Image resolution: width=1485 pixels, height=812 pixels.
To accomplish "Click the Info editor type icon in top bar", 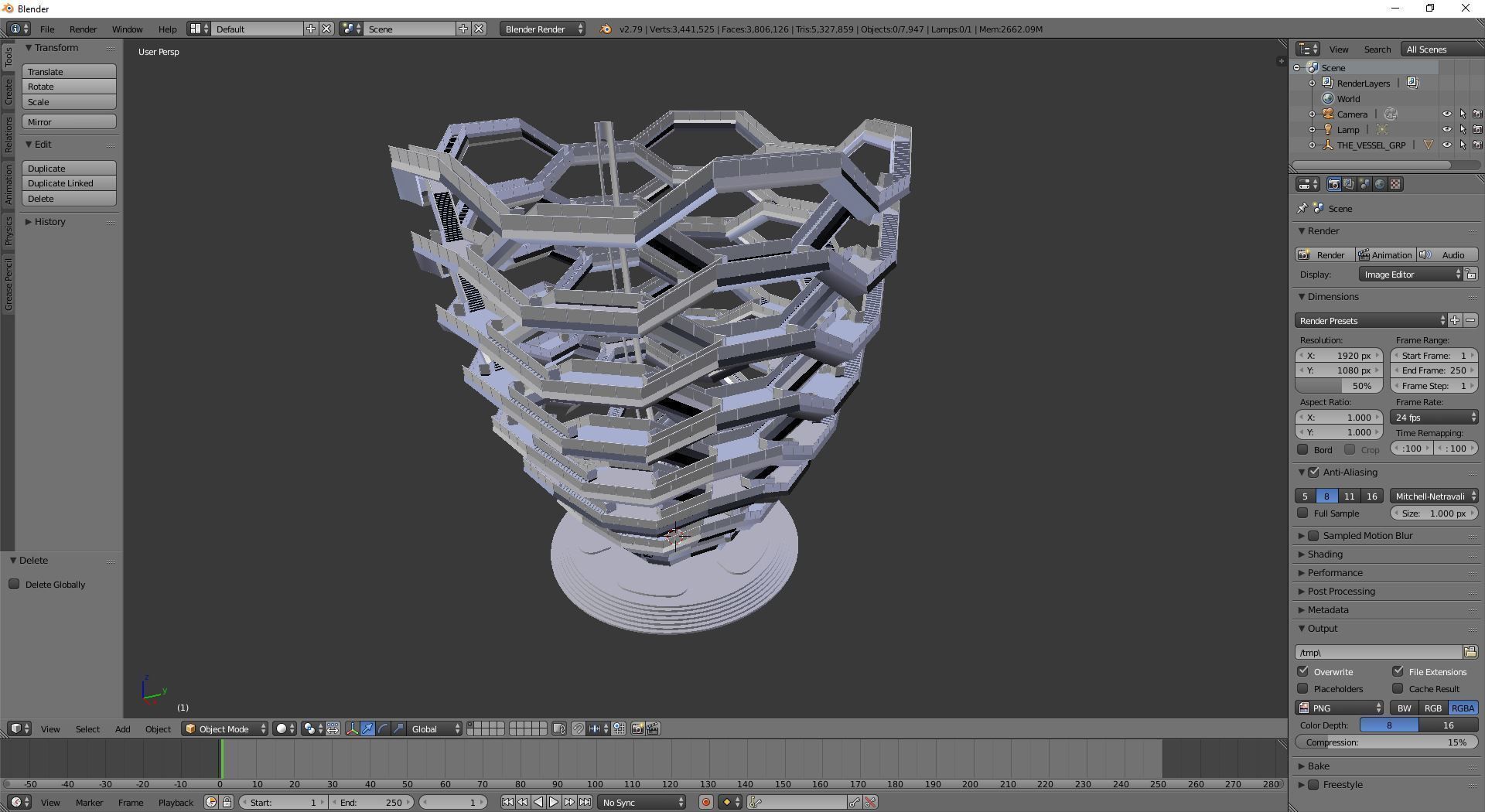I will 19,29.
